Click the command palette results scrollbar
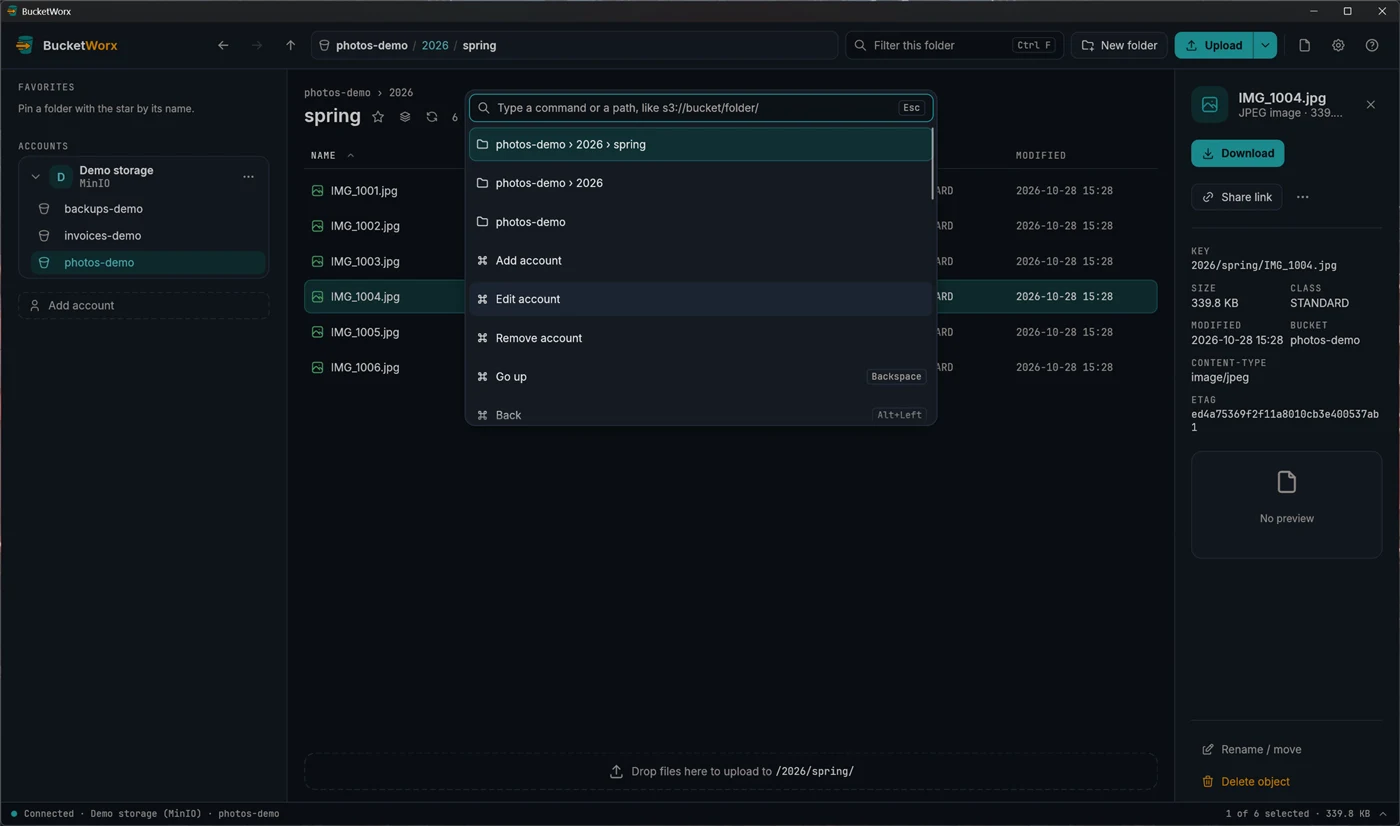 click(932, 165)
